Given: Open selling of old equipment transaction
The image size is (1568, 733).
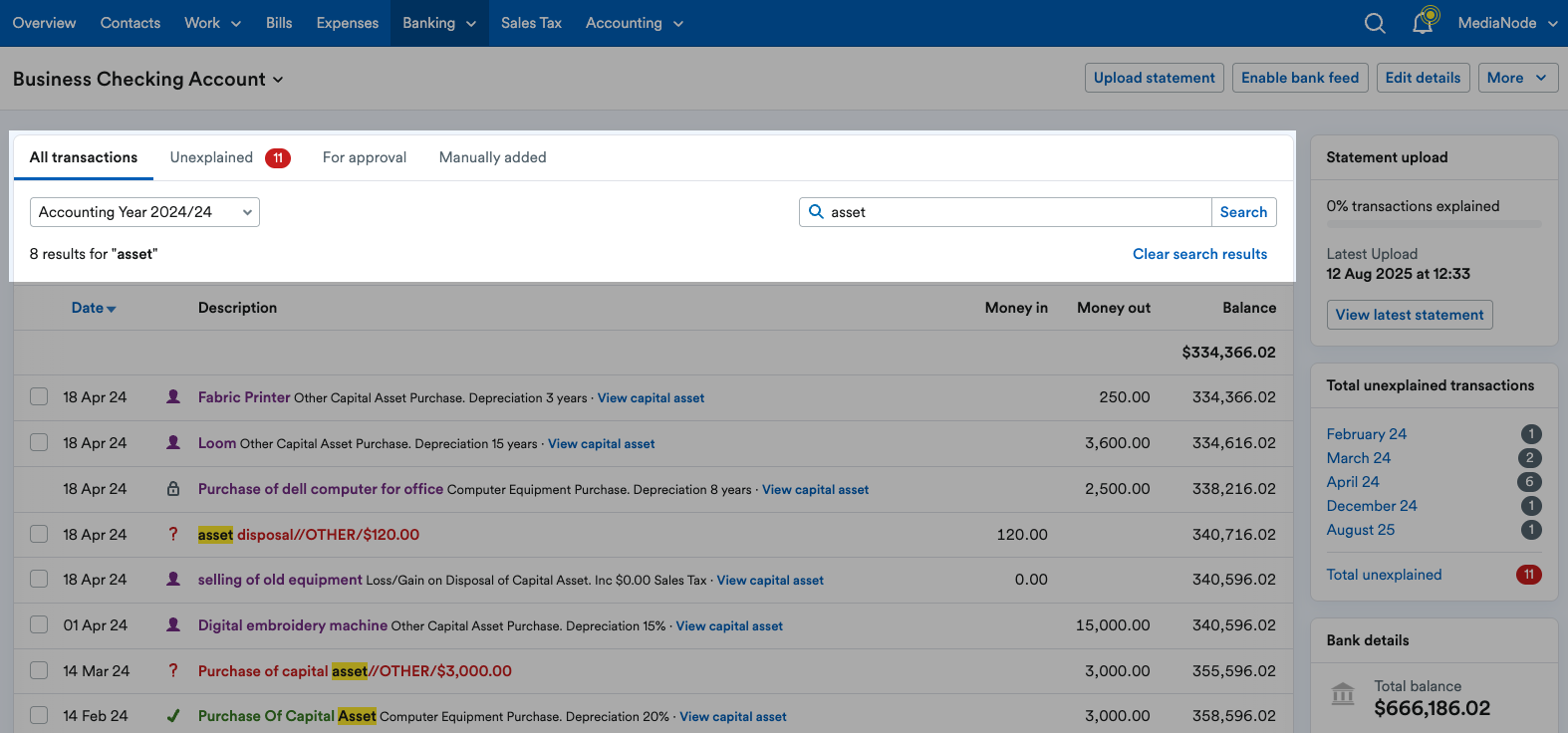Looking at the screenshot, I should click(x=280, y=580).
